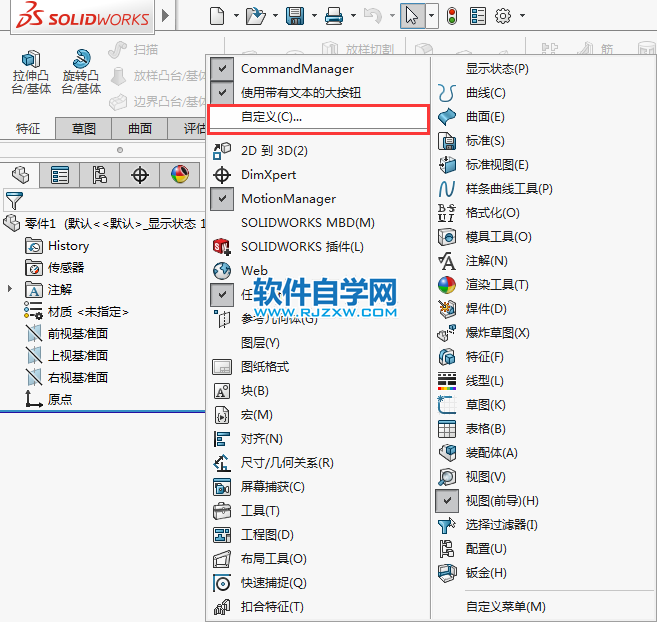
Task: Select the 上视基准面 top plane
Action: [67, 356]
